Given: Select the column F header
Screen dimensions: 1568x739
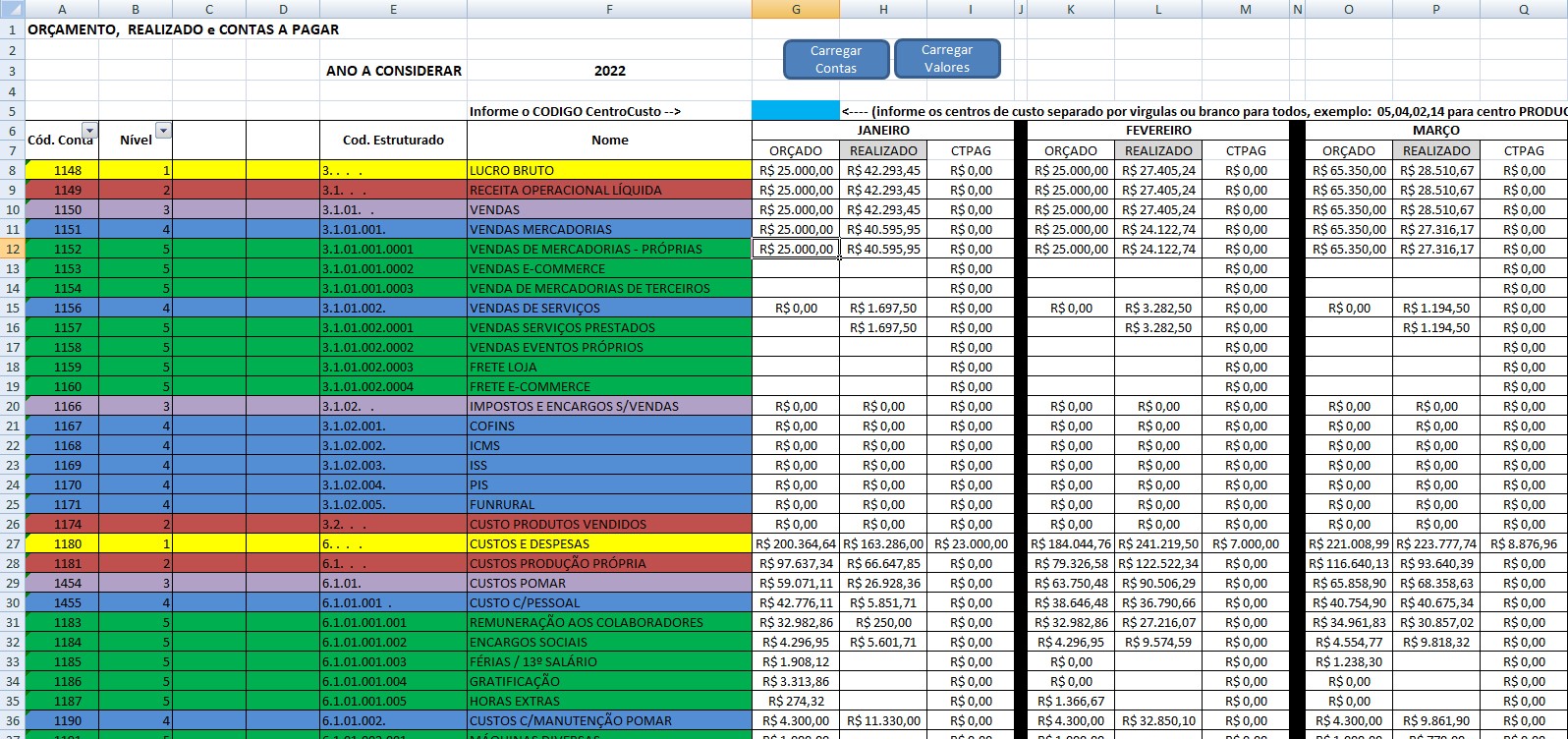Looking at the screenshot, I should pos(609,9).
